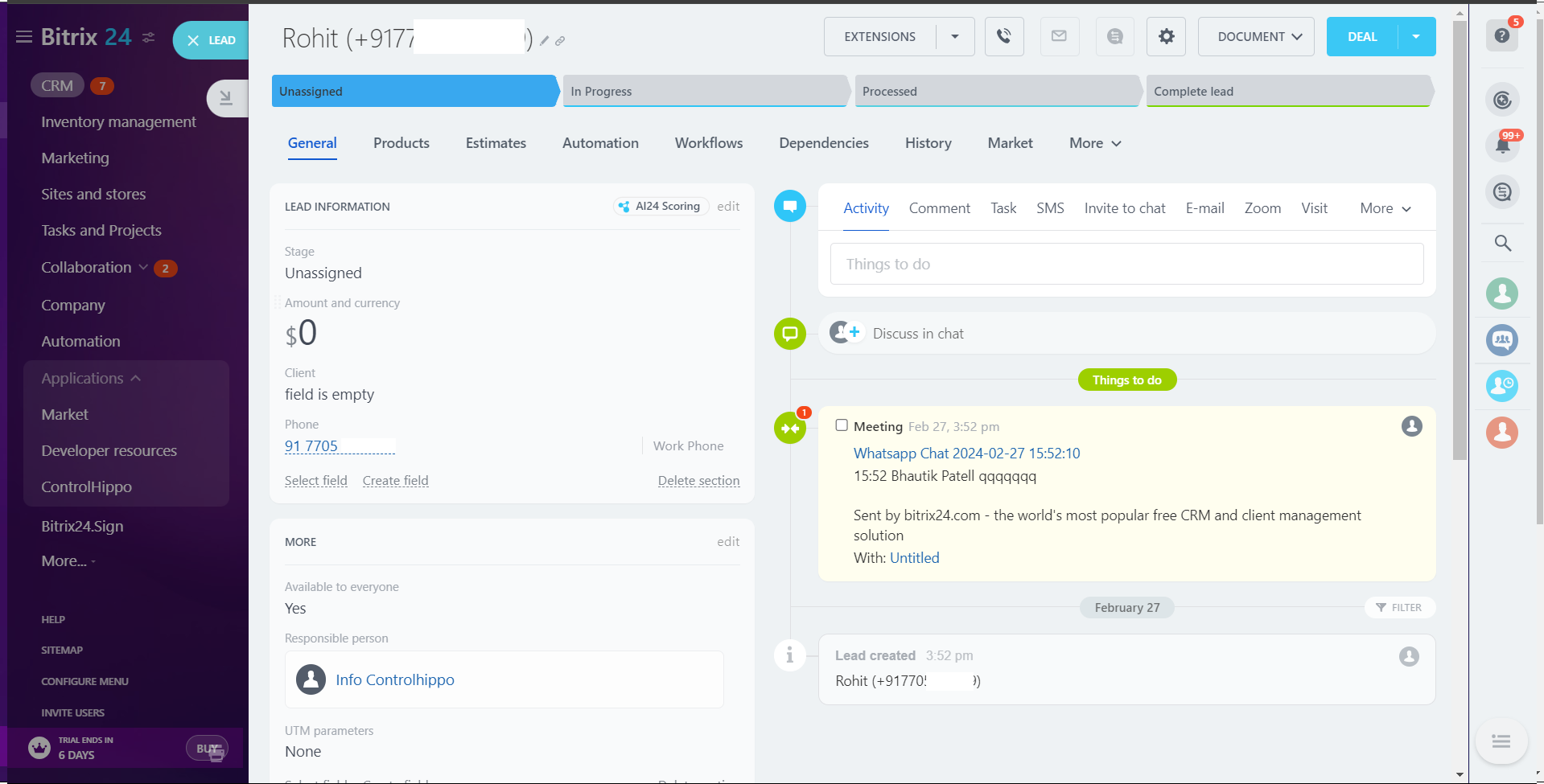Open the DOCUMENT dropdown
The width and height of the screenshot is (1544, 784).
coord(1255,36)
